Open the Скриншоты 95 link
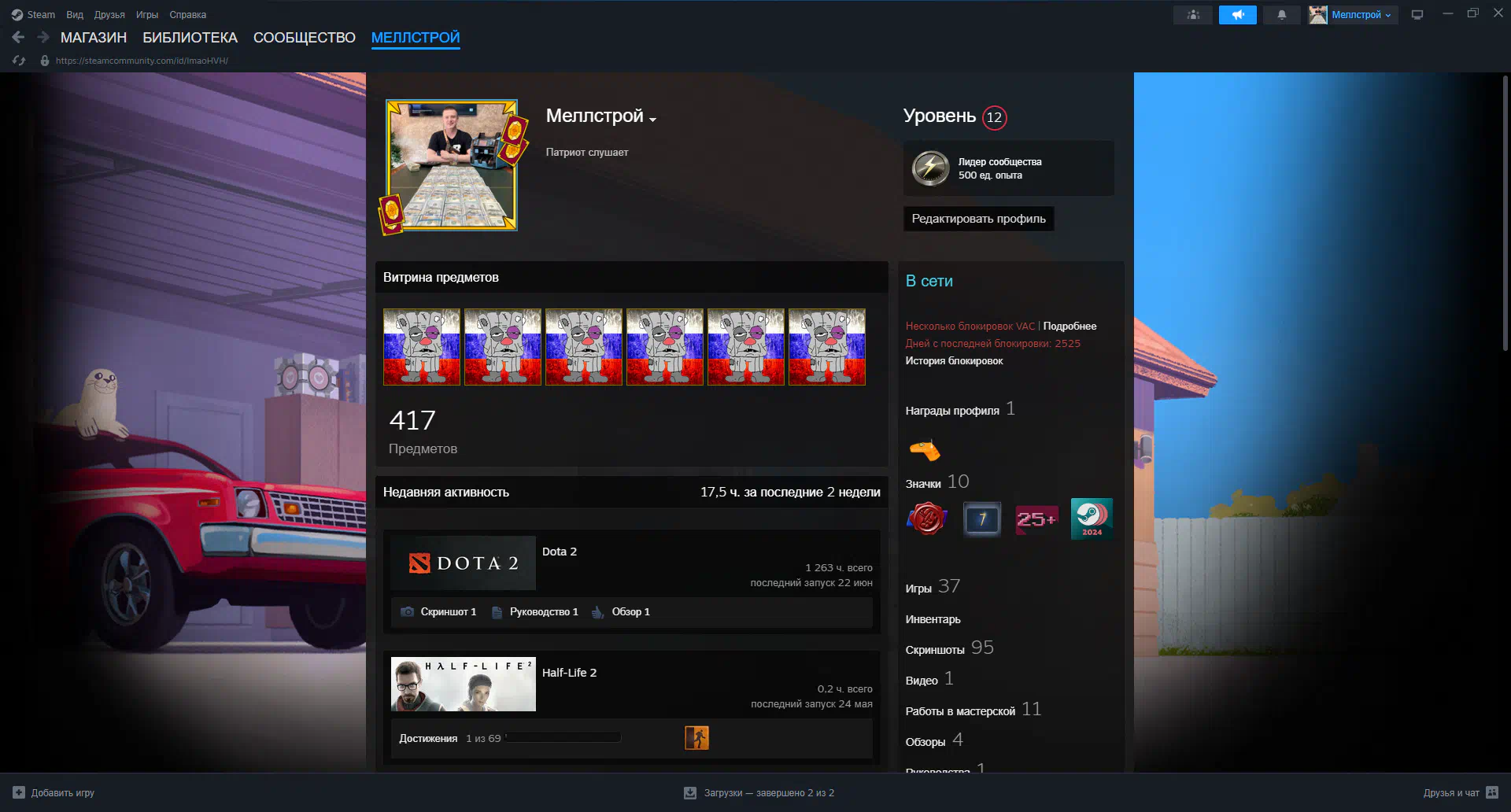The width and height of the screenshot is (1511, 812). click(949, 648)
